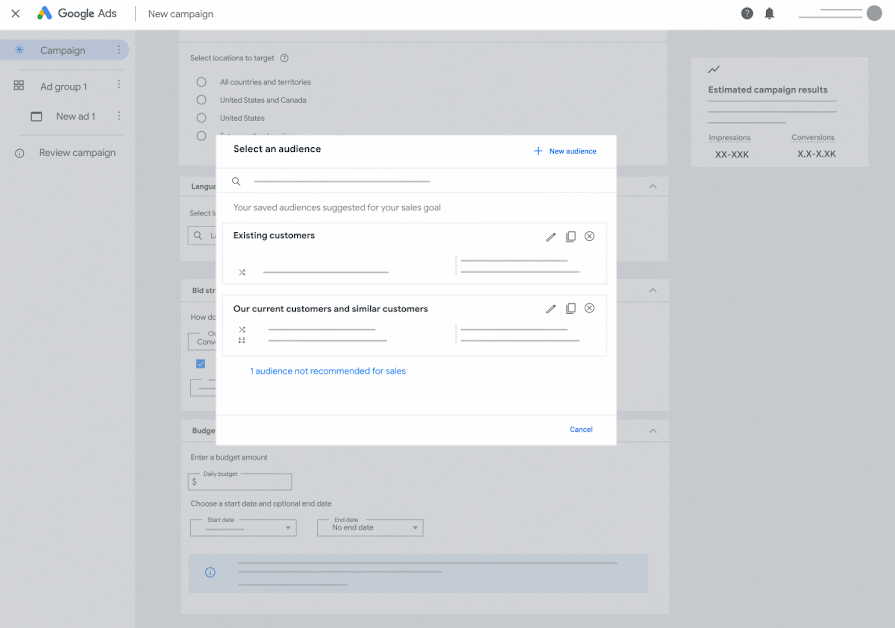Select the partly hidden fourth location radio

coord(201,136)
